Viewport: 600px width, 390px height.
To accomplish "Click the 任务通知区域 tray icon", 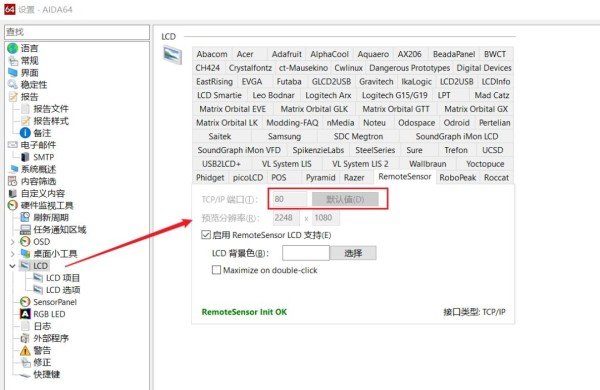I will point(25,230).
